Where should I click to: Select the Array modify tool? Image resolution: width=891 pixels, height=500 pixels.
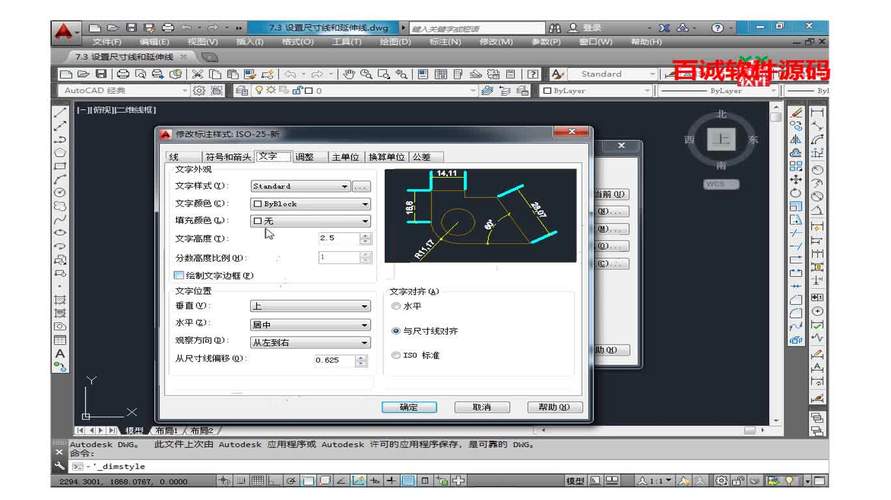click(x=796, y=166)
